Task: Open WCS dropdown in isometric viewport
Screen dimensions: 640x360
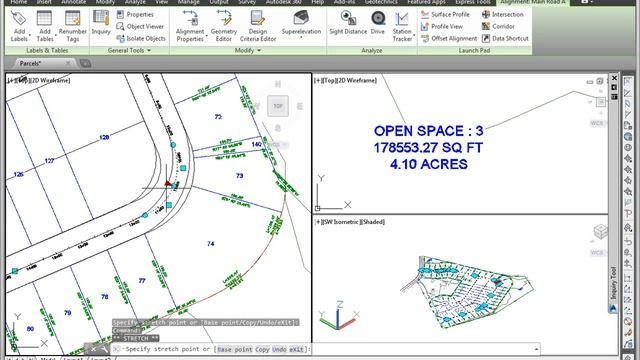Action: tap(597, 253)
